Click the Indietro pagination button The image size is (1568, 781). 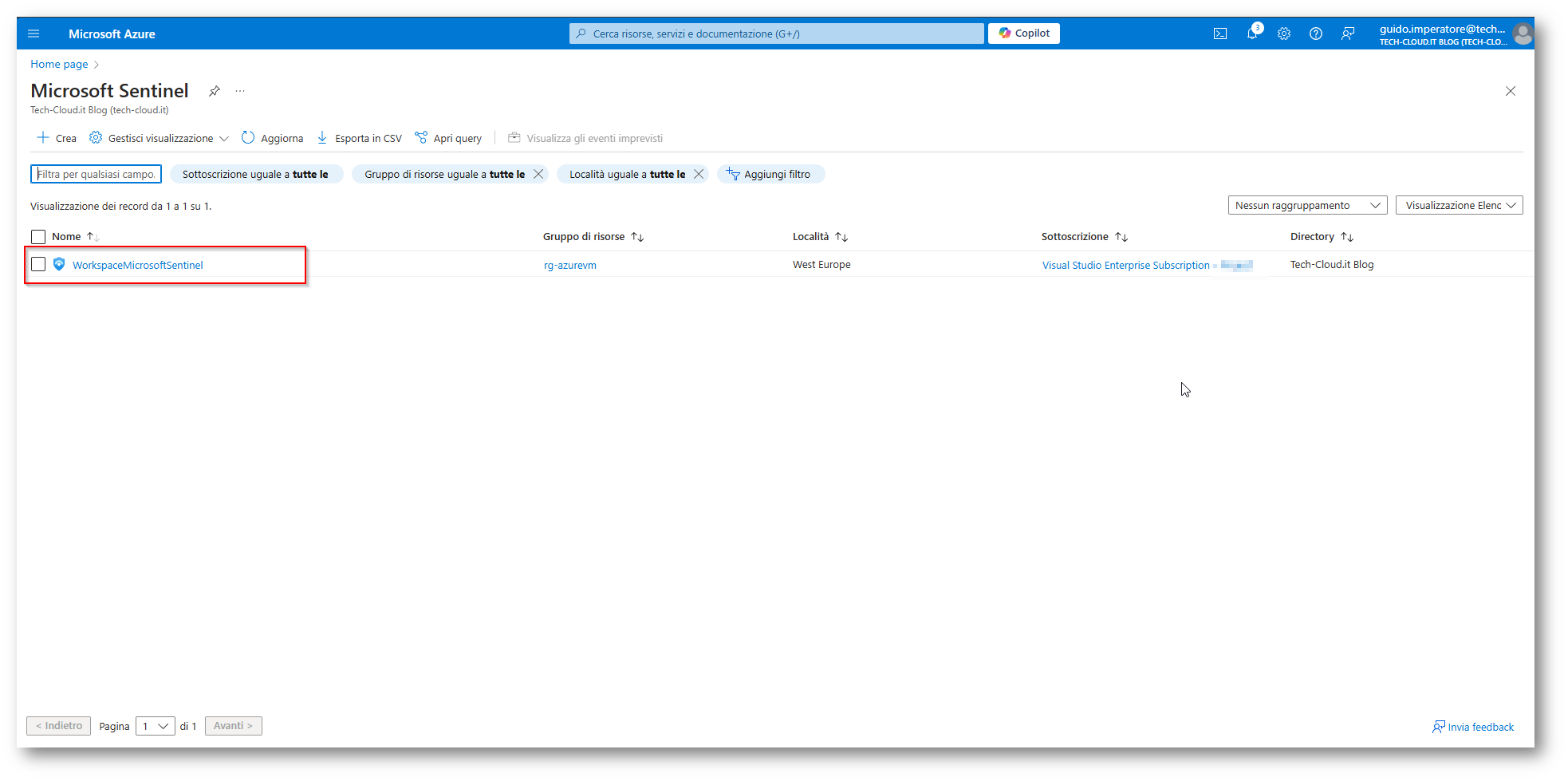tap(58, 726)
